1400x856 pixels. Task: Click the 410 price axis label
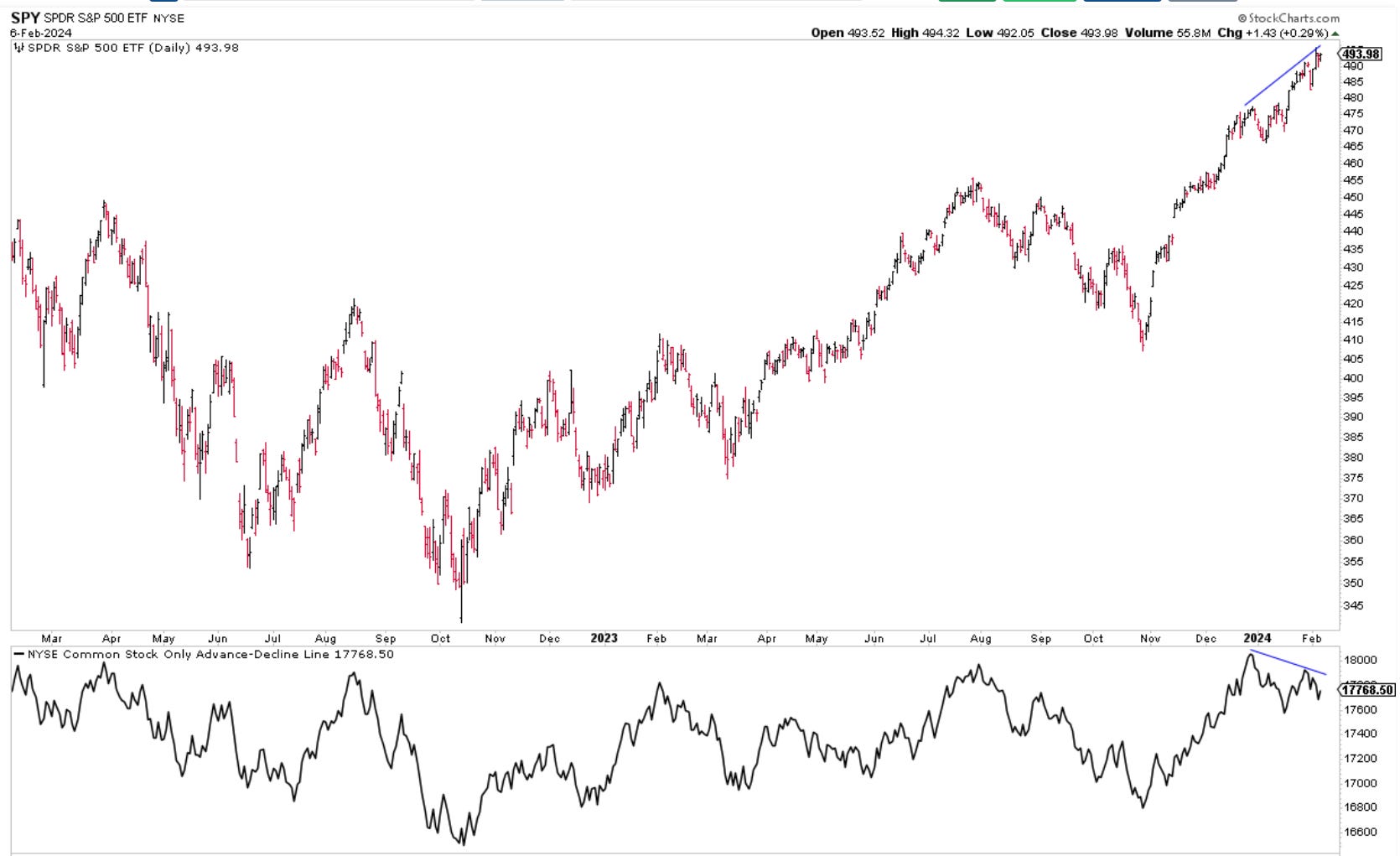coord(1353,340)
